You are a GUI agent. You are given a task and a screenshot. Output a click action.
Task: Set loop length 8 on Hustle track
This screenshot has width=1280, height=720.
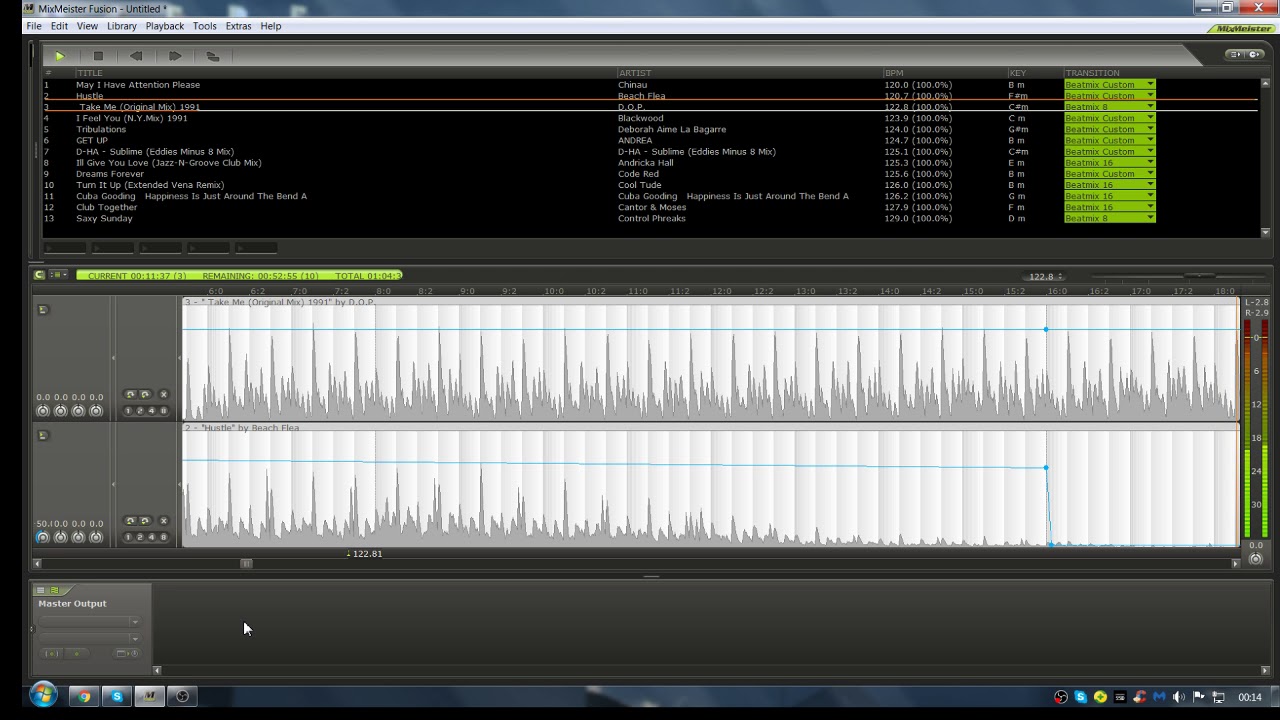coord(164,537)
